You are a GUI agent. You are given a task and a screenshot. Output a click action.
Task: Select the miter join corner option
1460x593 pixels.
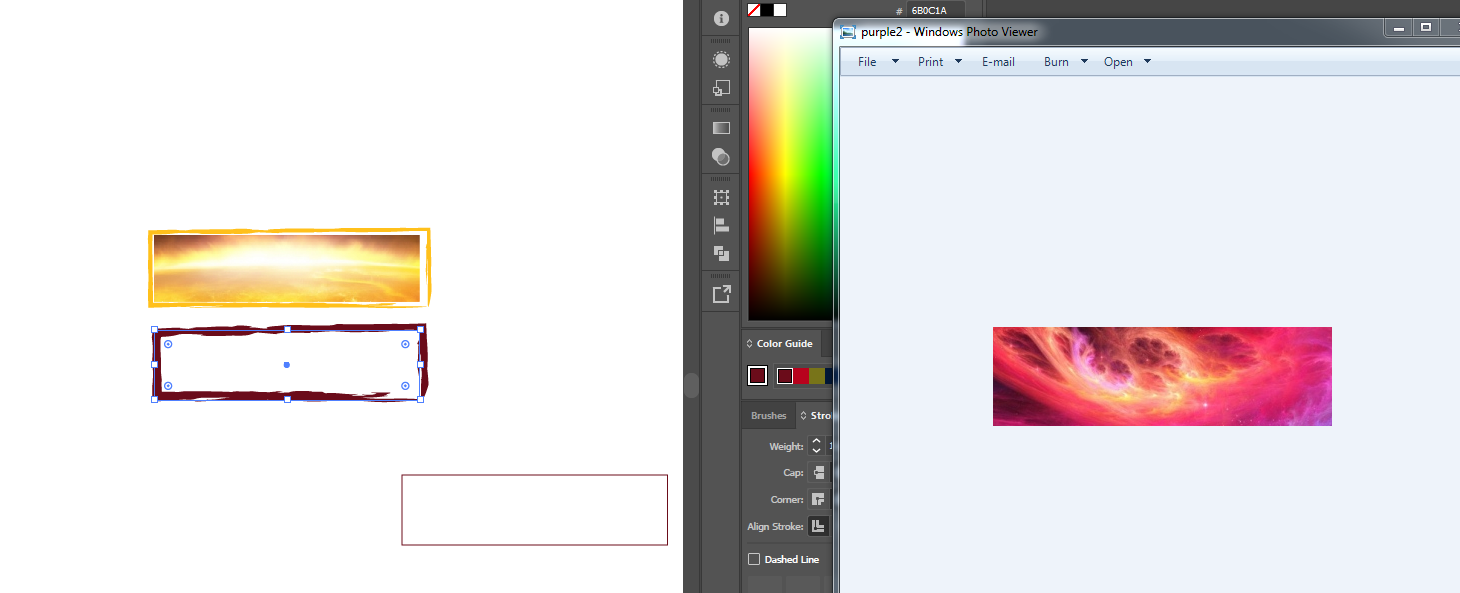818,500
